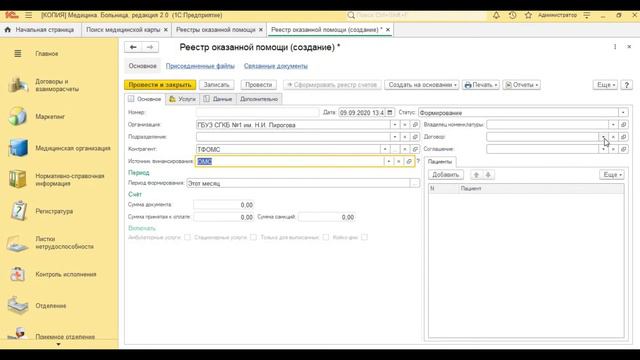Open form options three-dot menu
The image size is (640, 360).
615,47
